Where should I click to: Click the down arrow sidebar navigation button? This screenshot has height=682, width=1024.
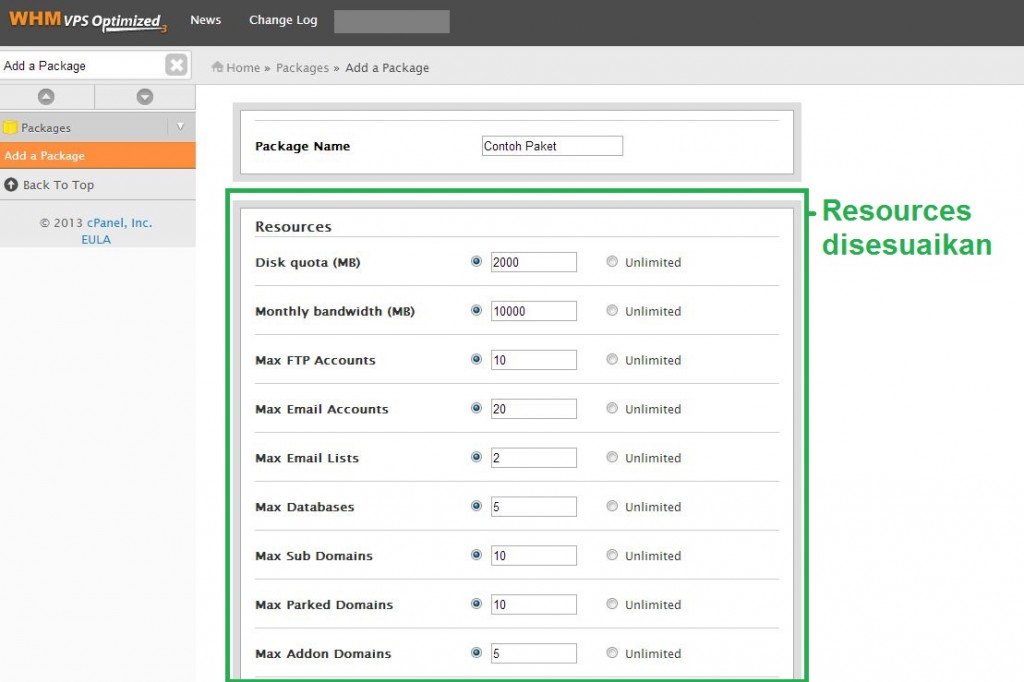pyautogui.click(x=146, y=96)
